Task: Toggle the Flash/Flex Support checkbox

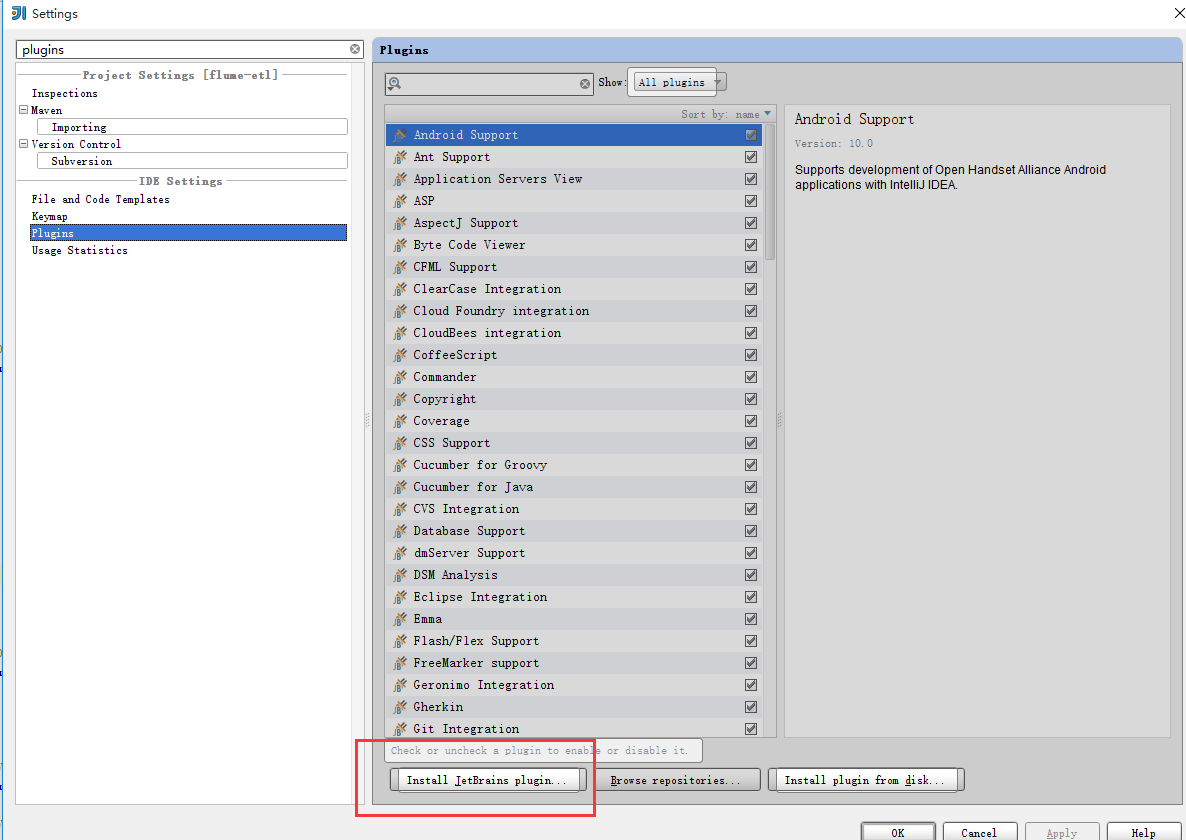Action: 750,641
